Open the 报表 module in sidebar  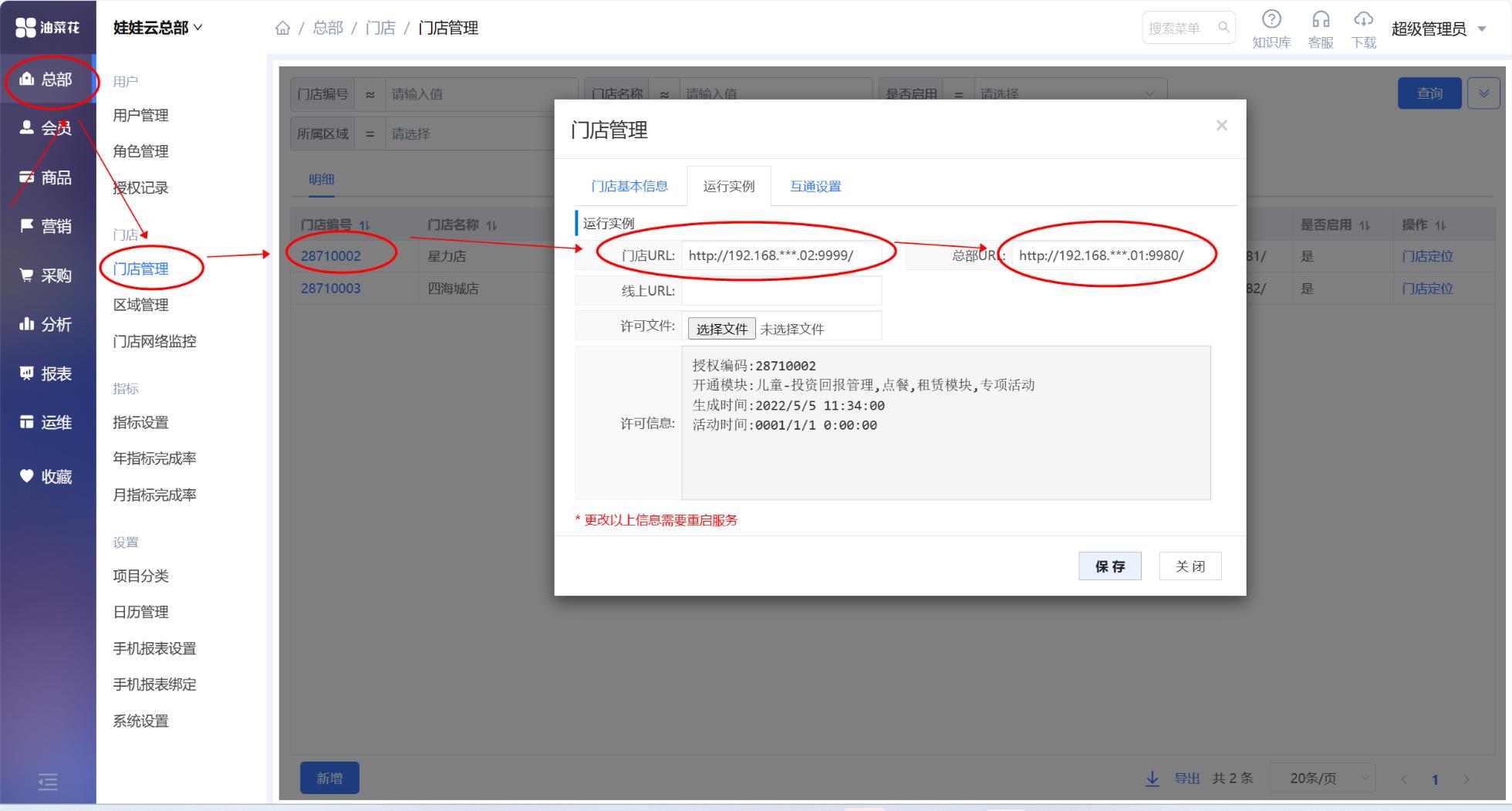point(46,373)
